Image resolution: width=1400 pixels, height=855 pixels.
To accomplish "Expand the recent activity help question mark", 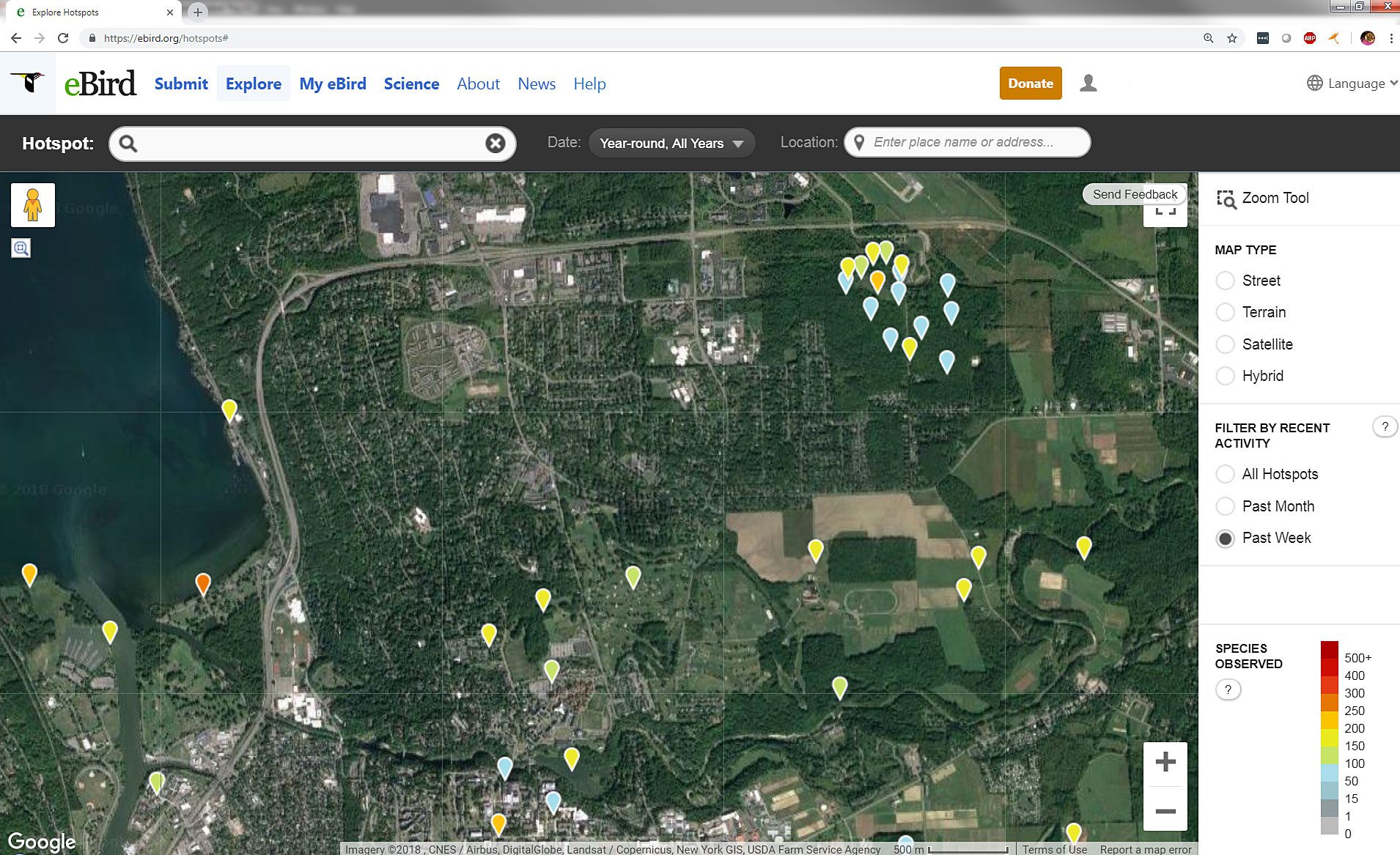I will click(1384, 426).
